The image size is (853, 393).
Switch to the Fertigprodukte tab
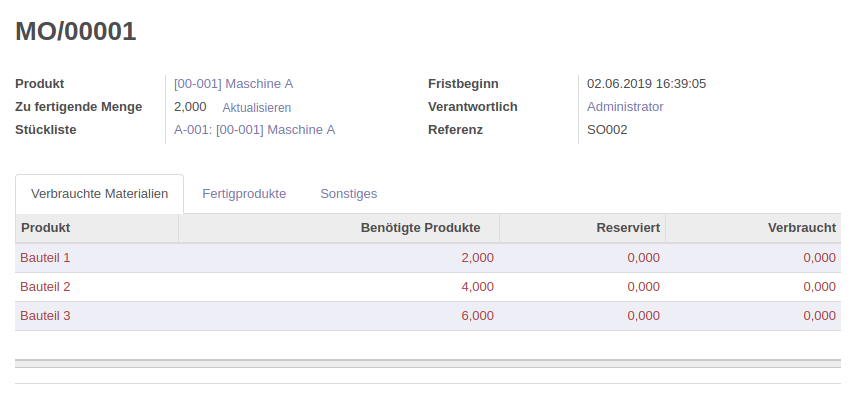[244, 194]
